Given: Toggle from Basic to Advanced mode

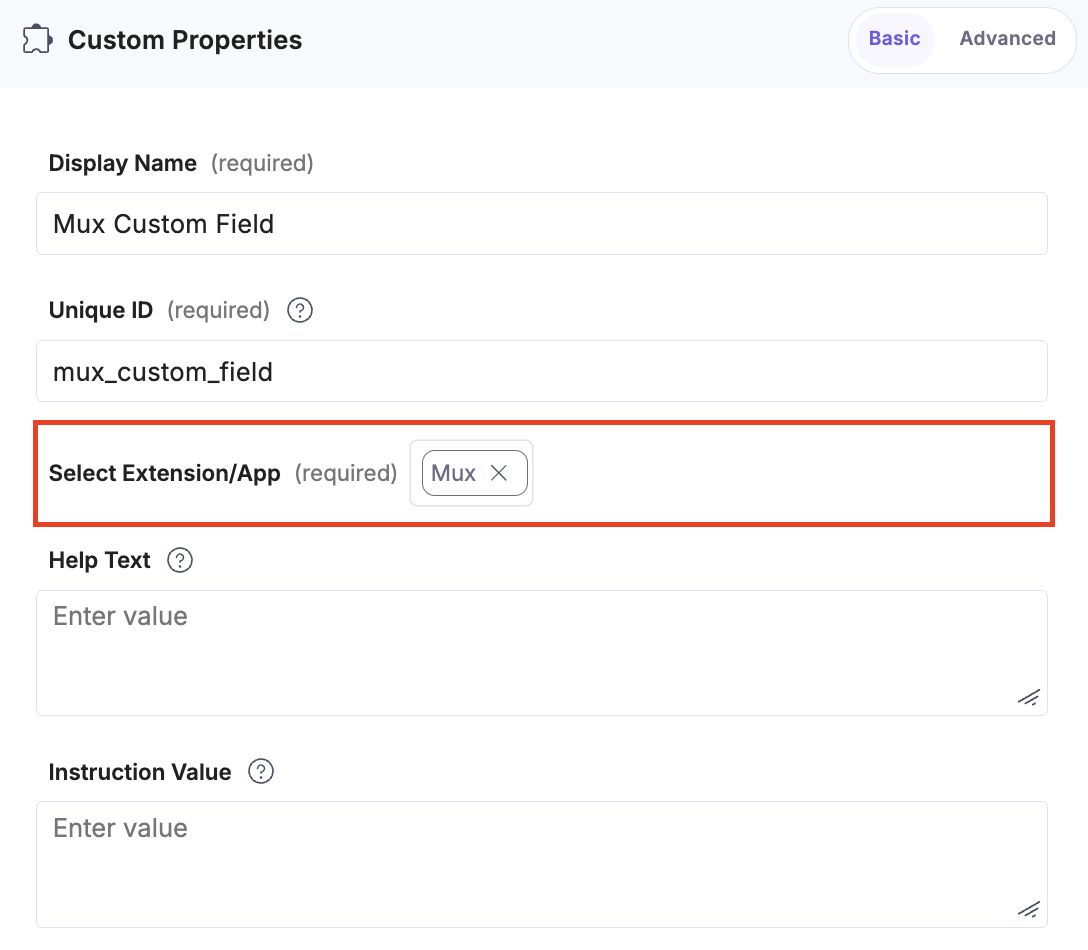Looking at the screenshot, I should (1007, 38).
